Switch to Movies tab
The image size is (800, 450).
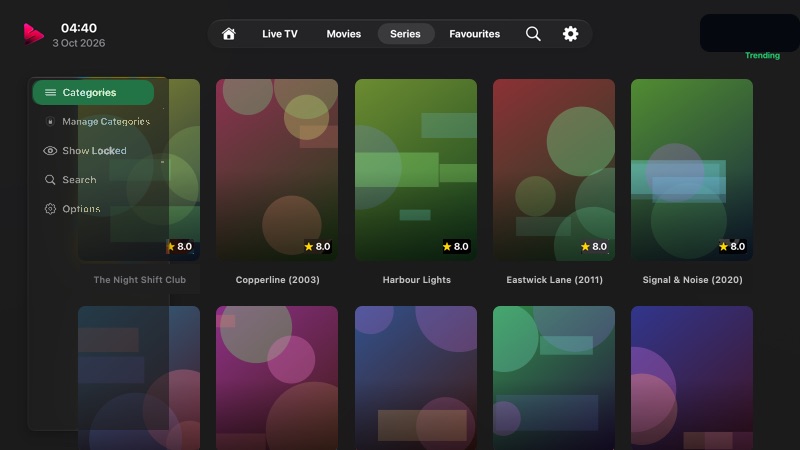tap(344, 34)
